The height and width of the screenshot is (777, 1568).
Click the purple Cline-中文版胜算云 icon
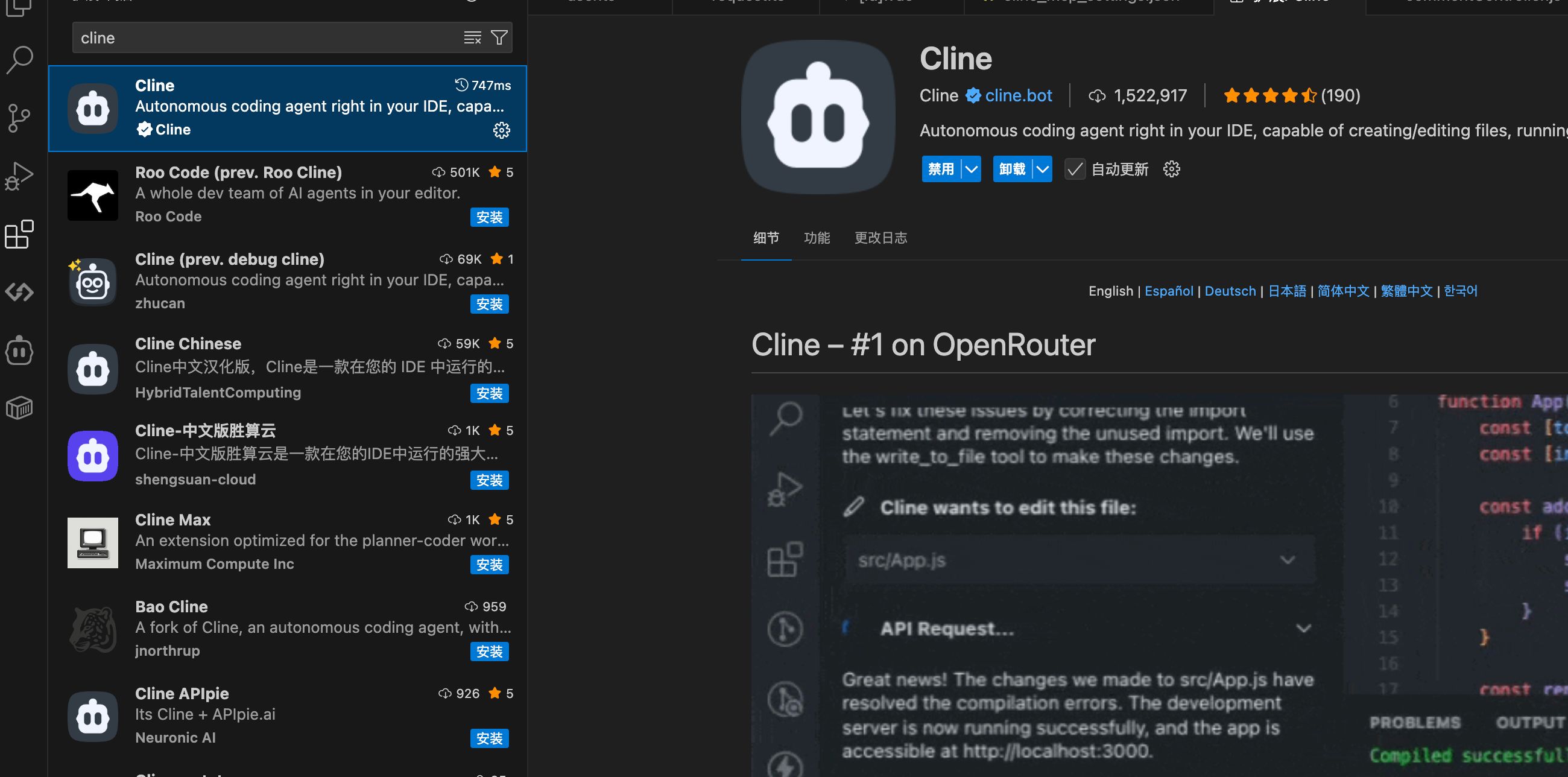point(92,456)
